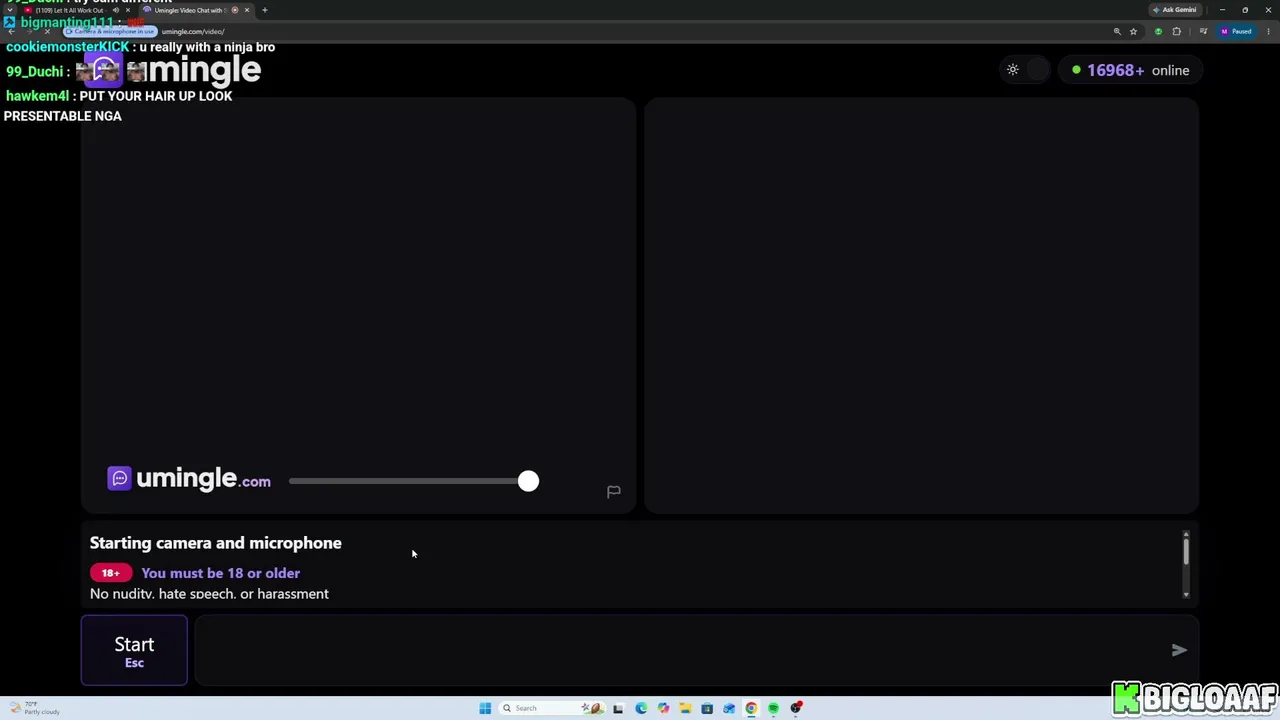Click the 16968+ online counter
The height and width of the screenshot is (720, 1280).
tap(1129, 70)
